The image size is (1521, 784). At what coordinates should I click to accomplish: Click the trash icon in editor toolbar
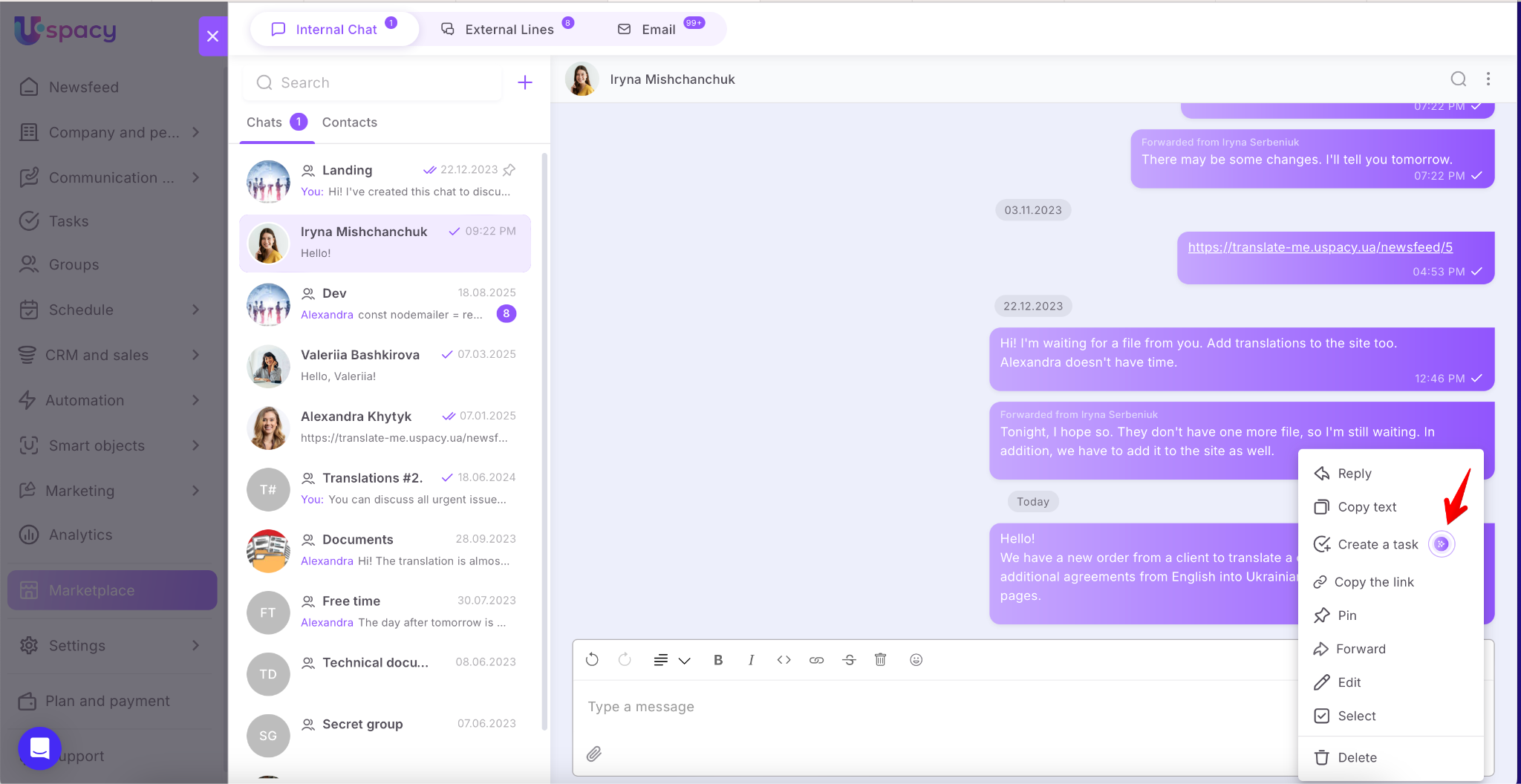pos(880,659)
